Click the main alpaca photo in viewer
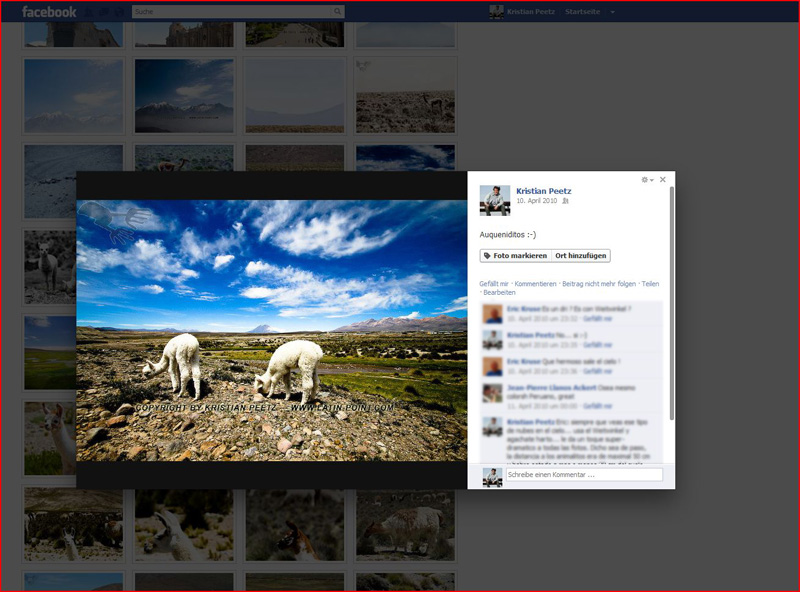 (x=271, y=330)
